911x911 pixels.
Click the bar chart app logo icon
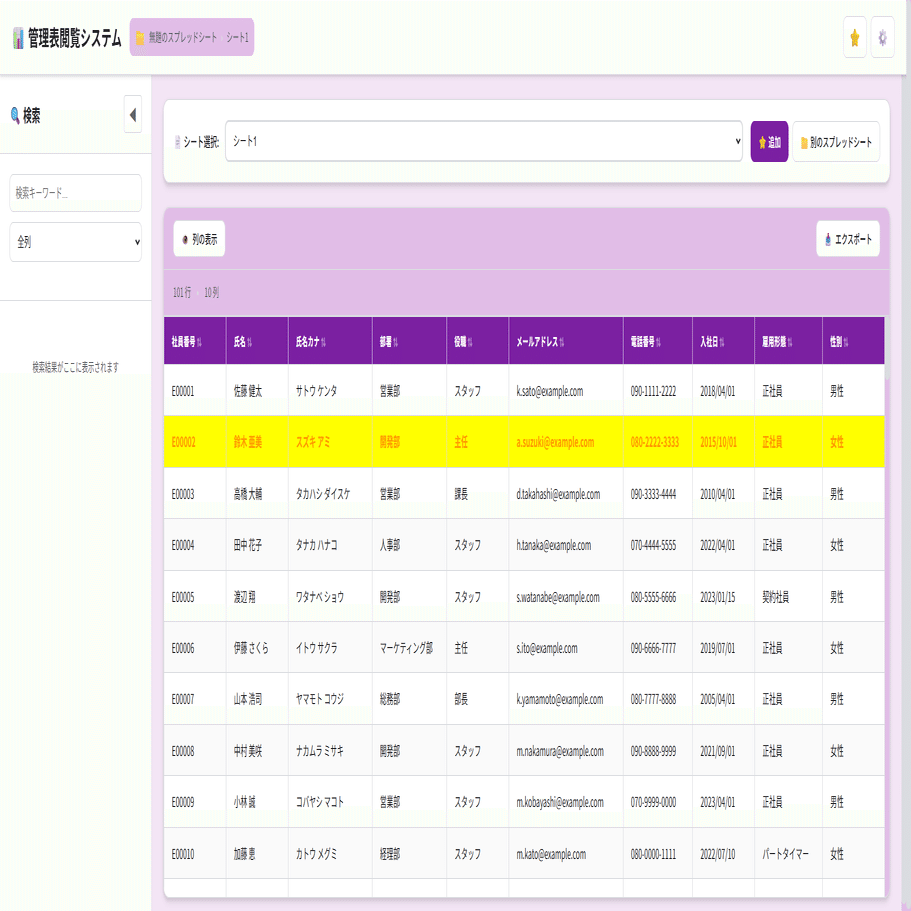[19, 38]
